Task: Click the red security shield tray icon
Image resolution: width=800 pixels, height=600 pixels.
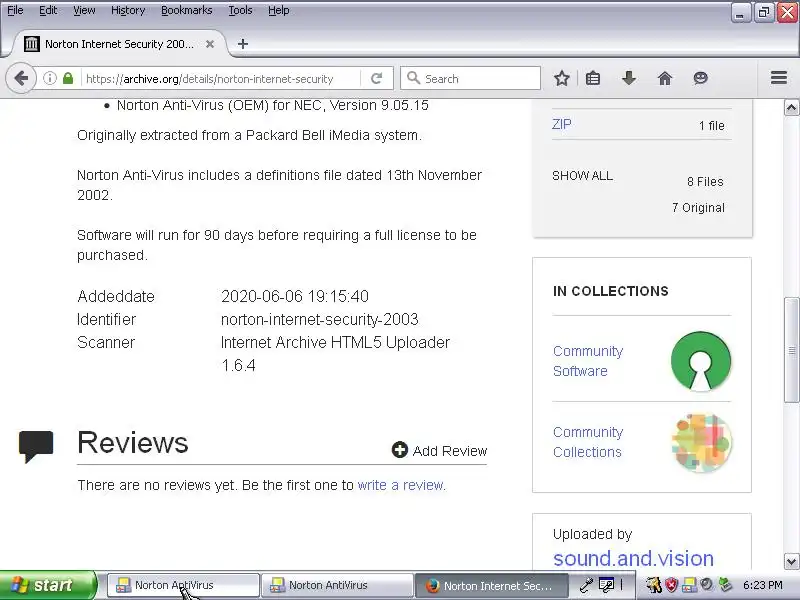Action: (671, 585)
